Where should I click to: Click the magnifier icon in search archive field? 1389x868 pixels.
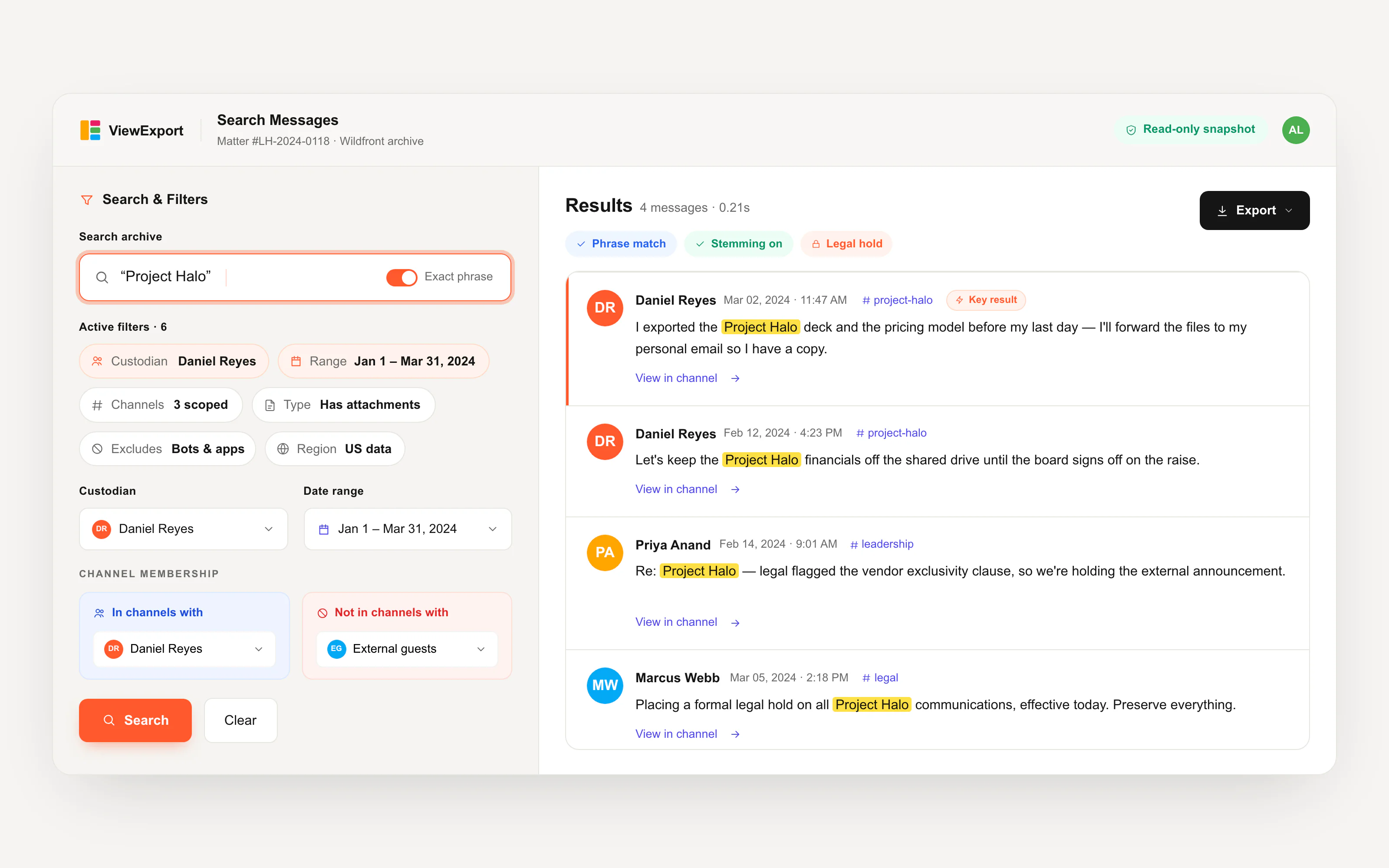(102, 277)
